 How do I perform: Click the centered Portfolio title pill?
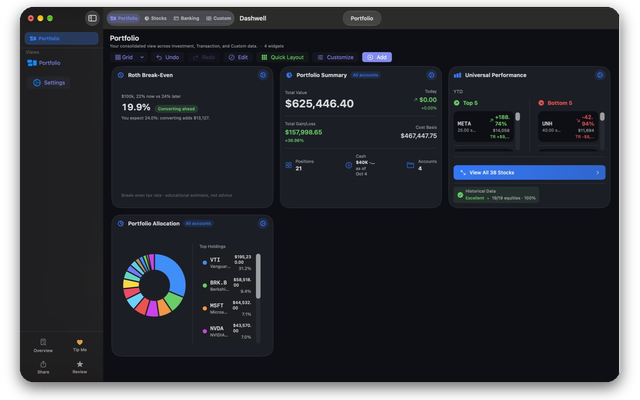(362, 18)
